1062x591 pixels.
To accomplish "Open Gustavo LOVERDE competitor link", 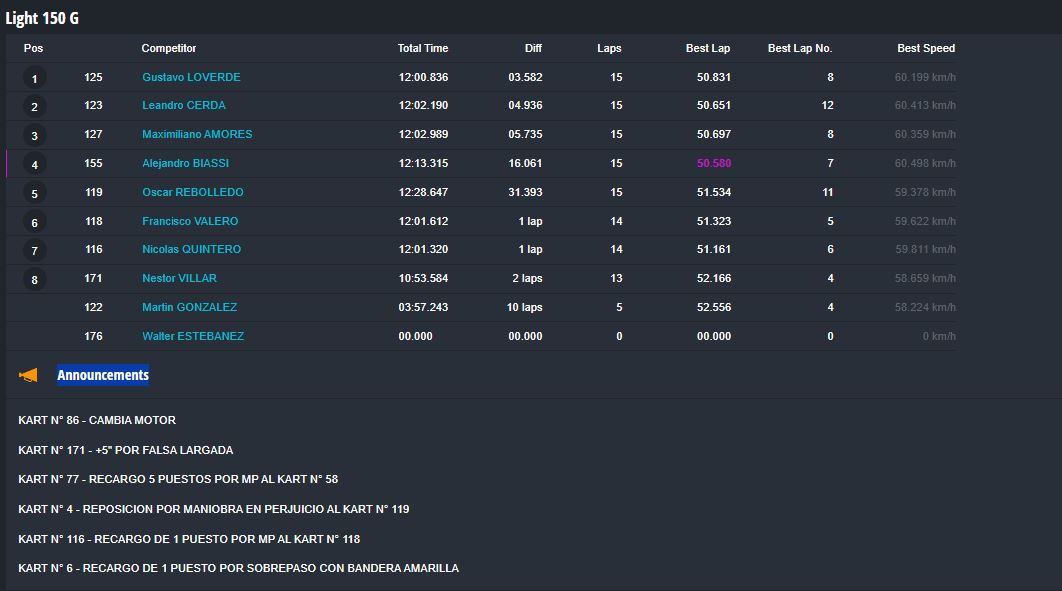I will click(191, 77).
